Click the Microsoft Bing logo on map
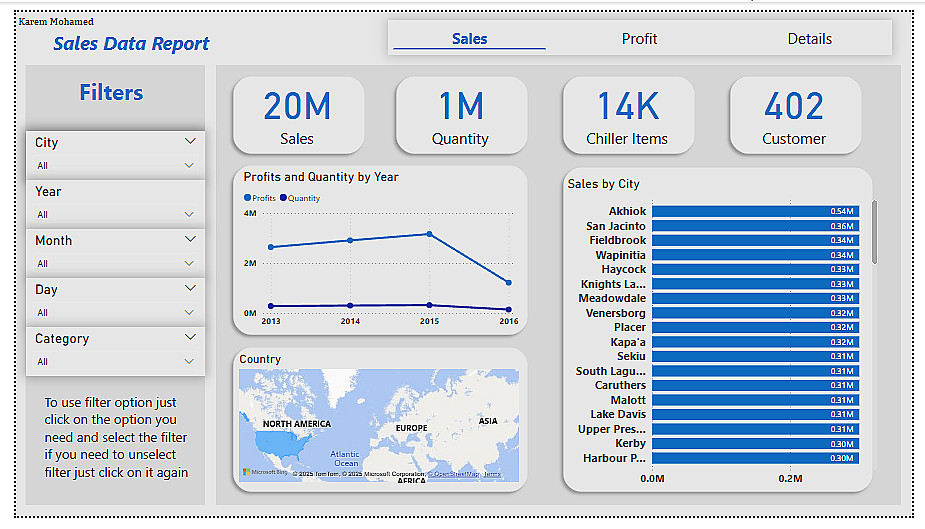 click(x=264, y=472)
